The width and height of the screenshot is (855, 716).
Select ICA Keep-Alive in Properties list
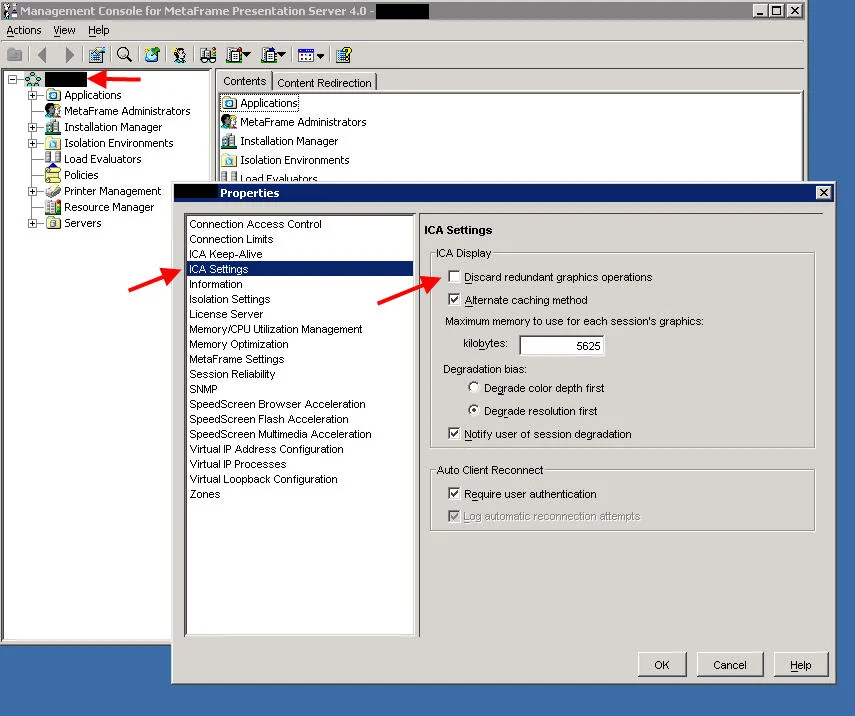pos(300,254)
